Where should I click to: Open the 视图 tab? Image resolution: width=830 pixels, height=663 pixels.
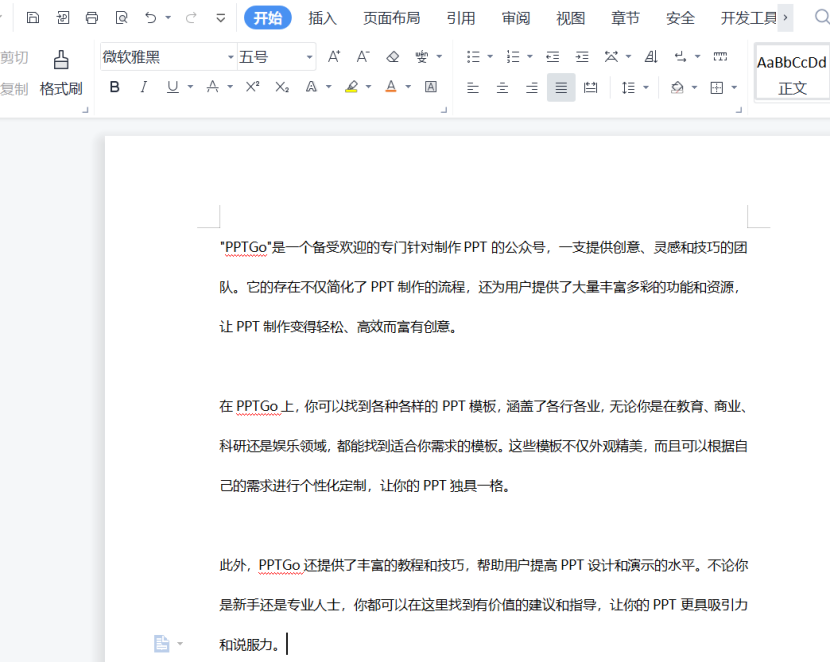point(571,18)
